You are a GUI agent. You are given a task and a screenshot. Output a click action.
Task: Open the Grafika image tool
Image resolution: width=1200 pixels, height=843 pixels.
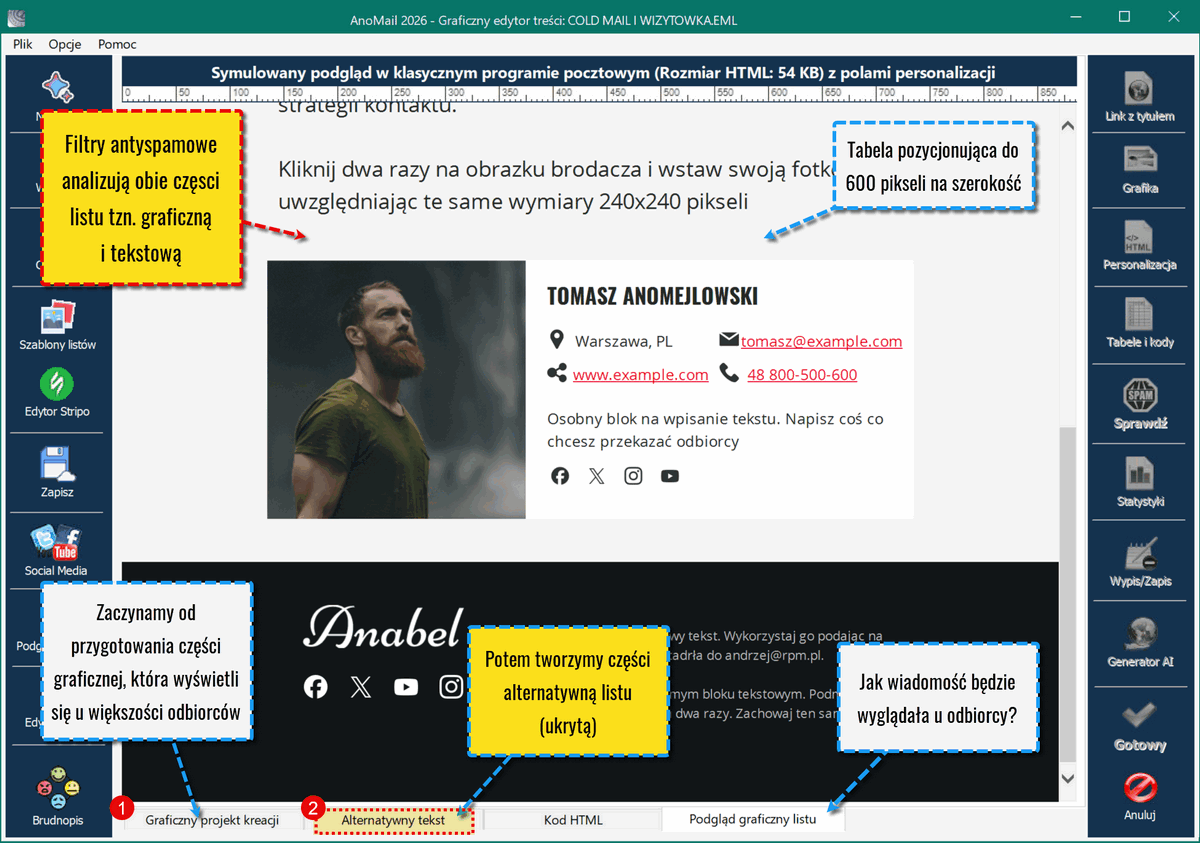[1140, 170]
